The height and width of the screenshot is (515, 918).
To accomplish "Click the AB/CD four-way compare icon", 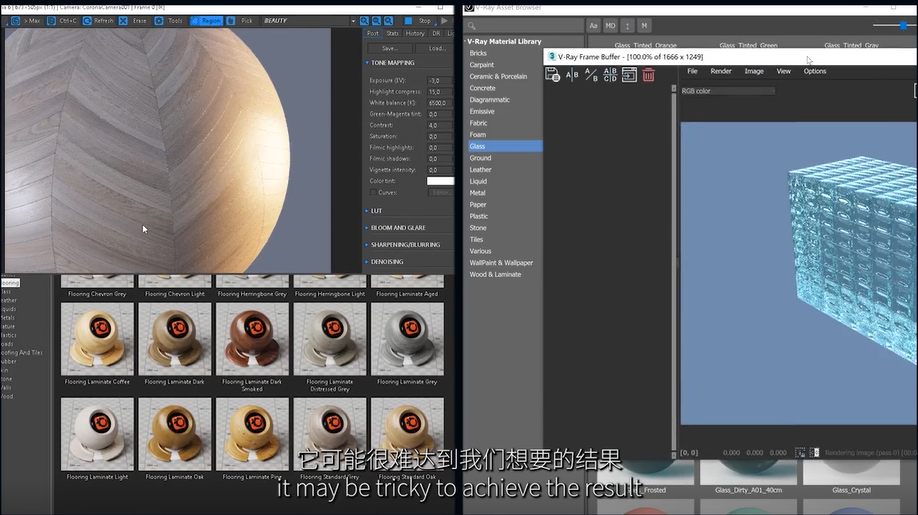I will click(610, 75).
